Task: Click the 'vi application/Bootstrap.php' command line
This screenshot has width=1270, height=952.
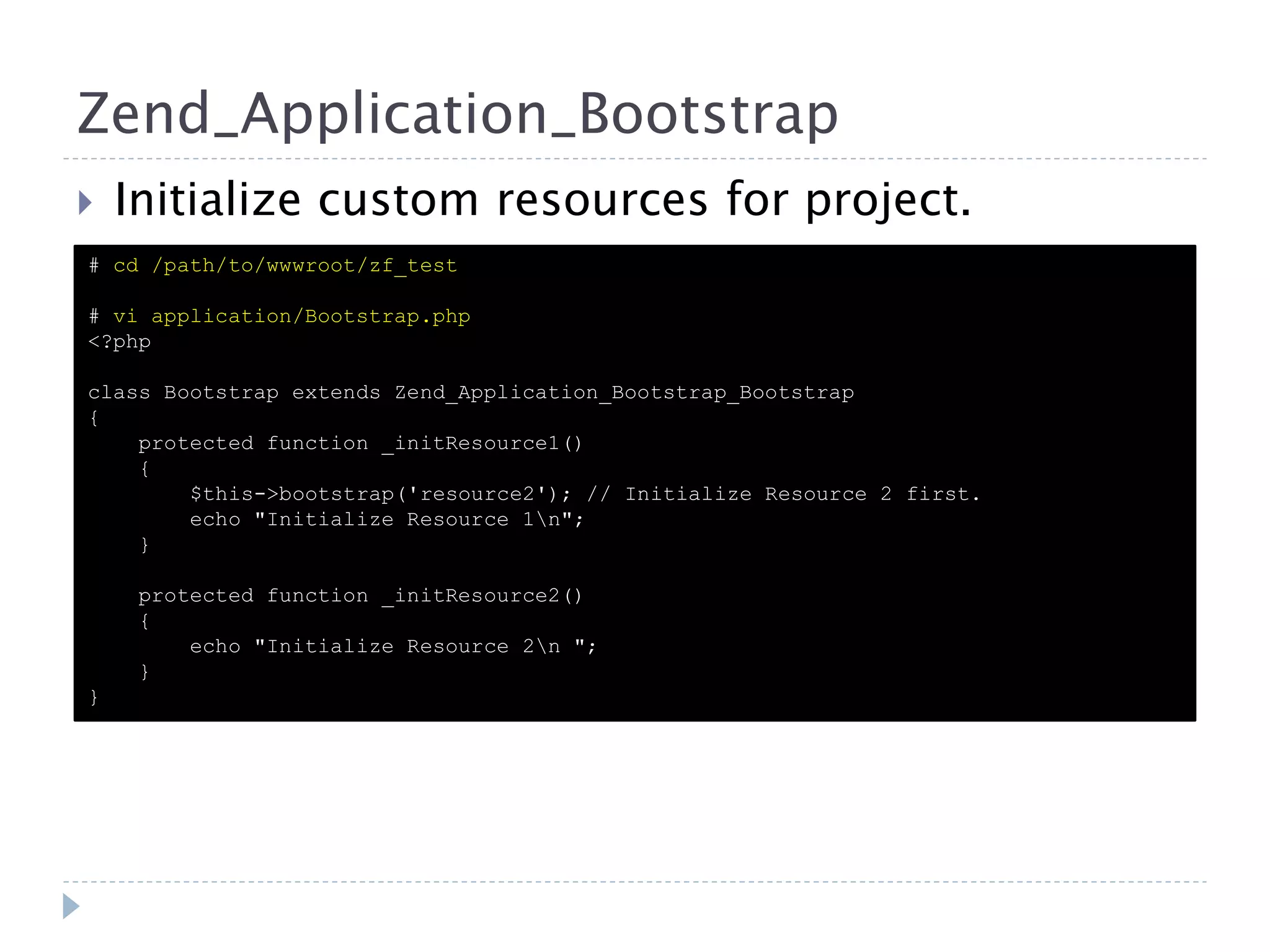Action: point(291,317)
